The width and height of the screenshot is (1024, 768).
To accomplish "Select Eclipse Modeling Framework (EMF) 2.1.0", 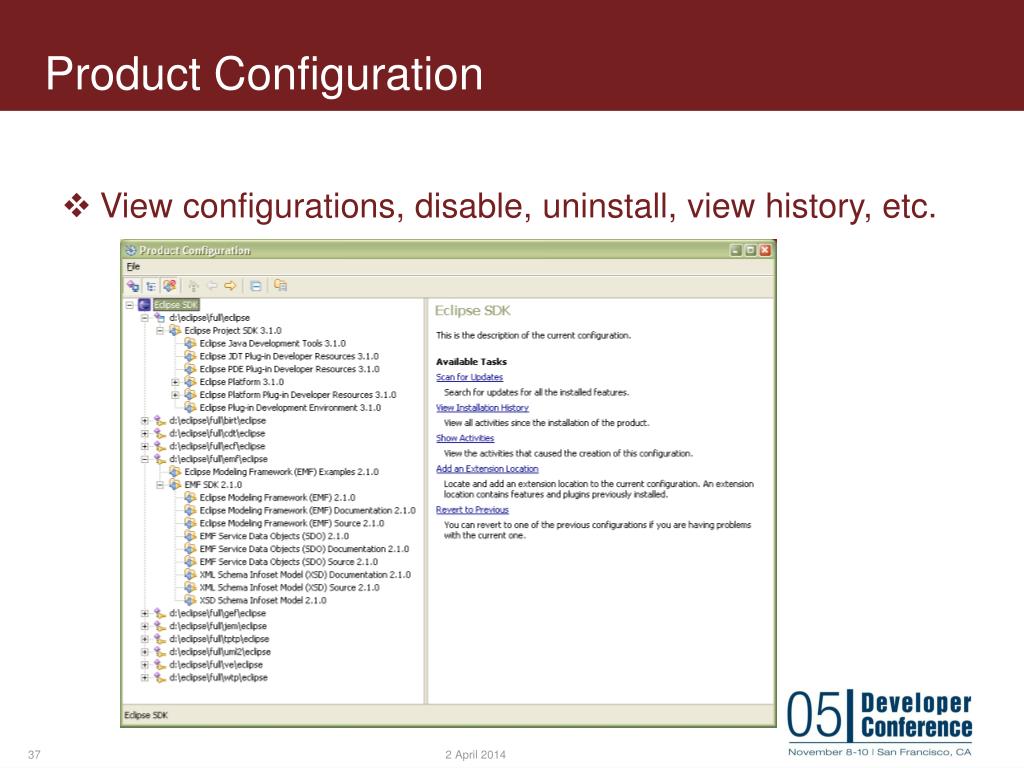I will click(278, 498).
